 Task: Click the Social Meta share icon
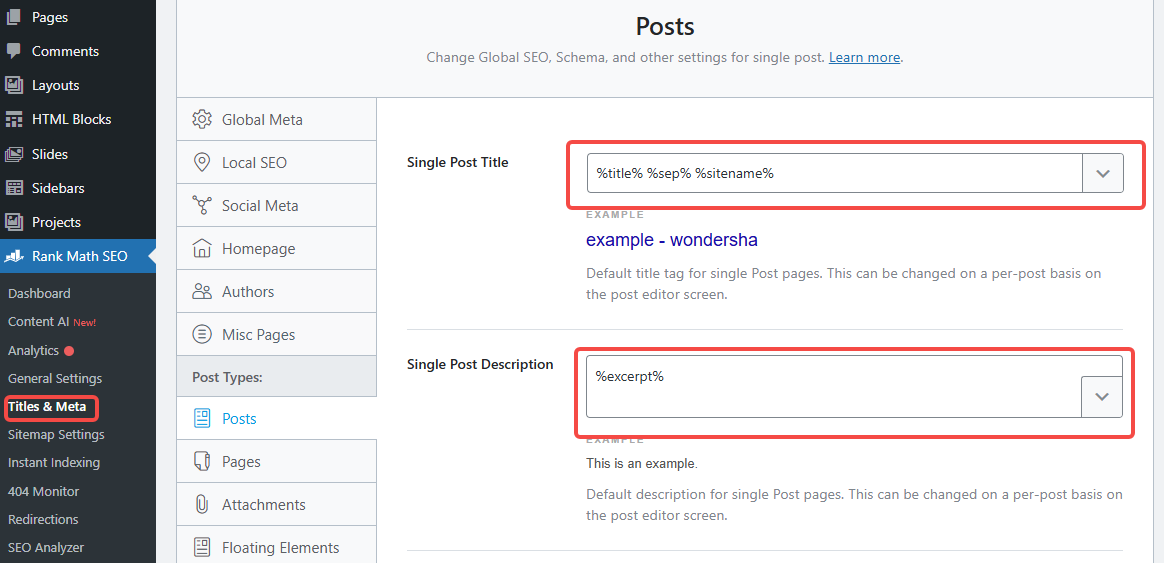202,205
